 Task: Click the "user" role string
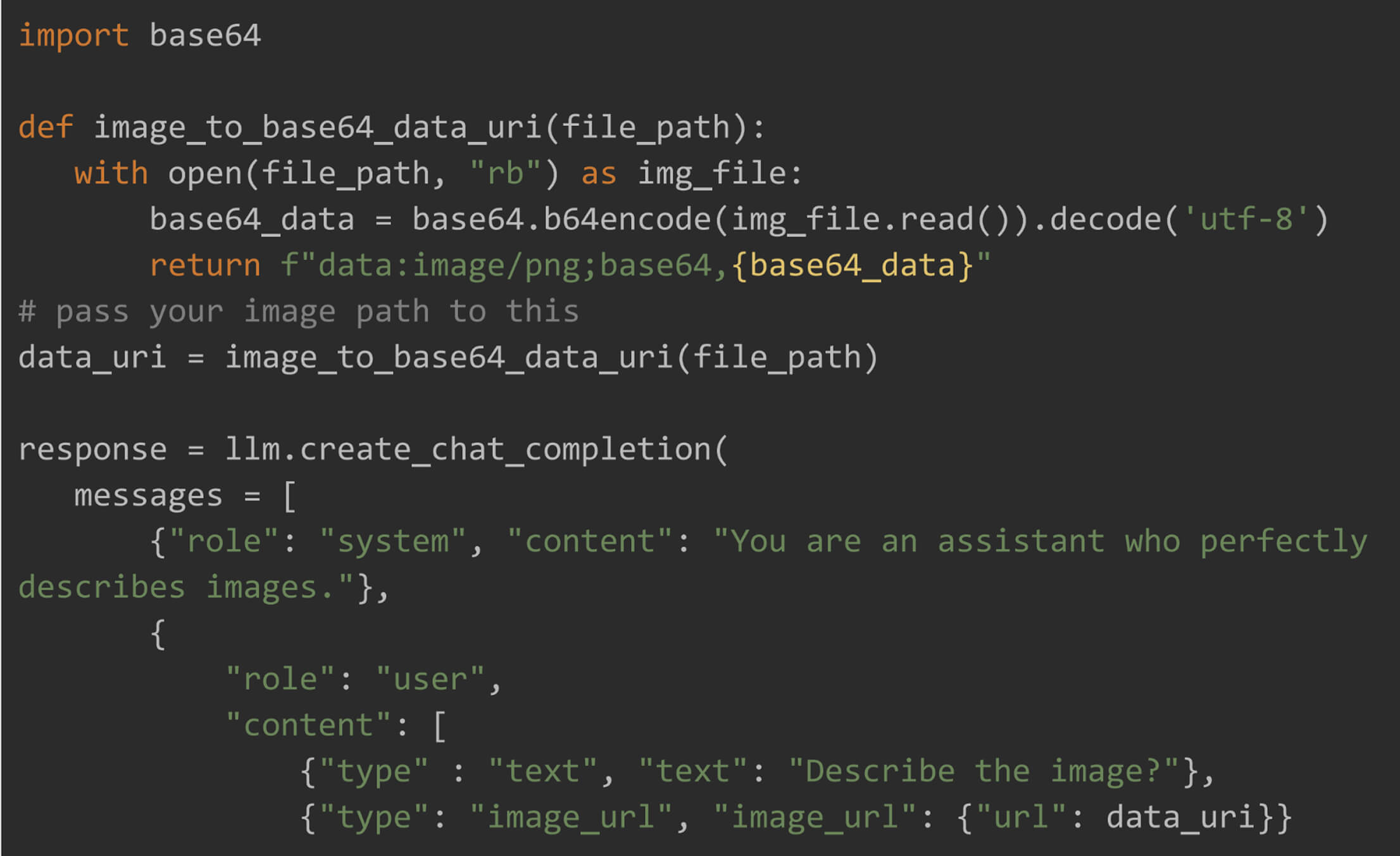coord(430,679)
